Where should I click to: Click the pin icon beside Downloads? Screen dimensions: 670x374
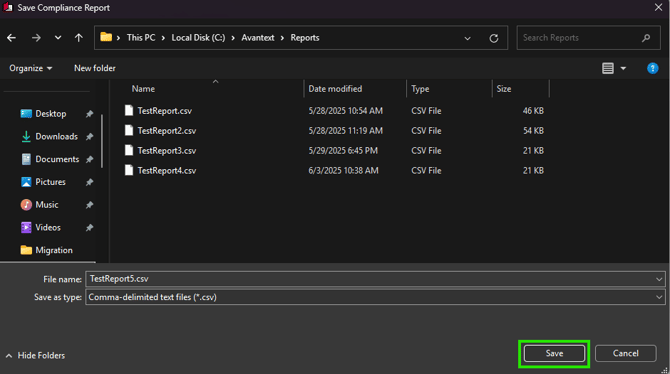point(89,137)
